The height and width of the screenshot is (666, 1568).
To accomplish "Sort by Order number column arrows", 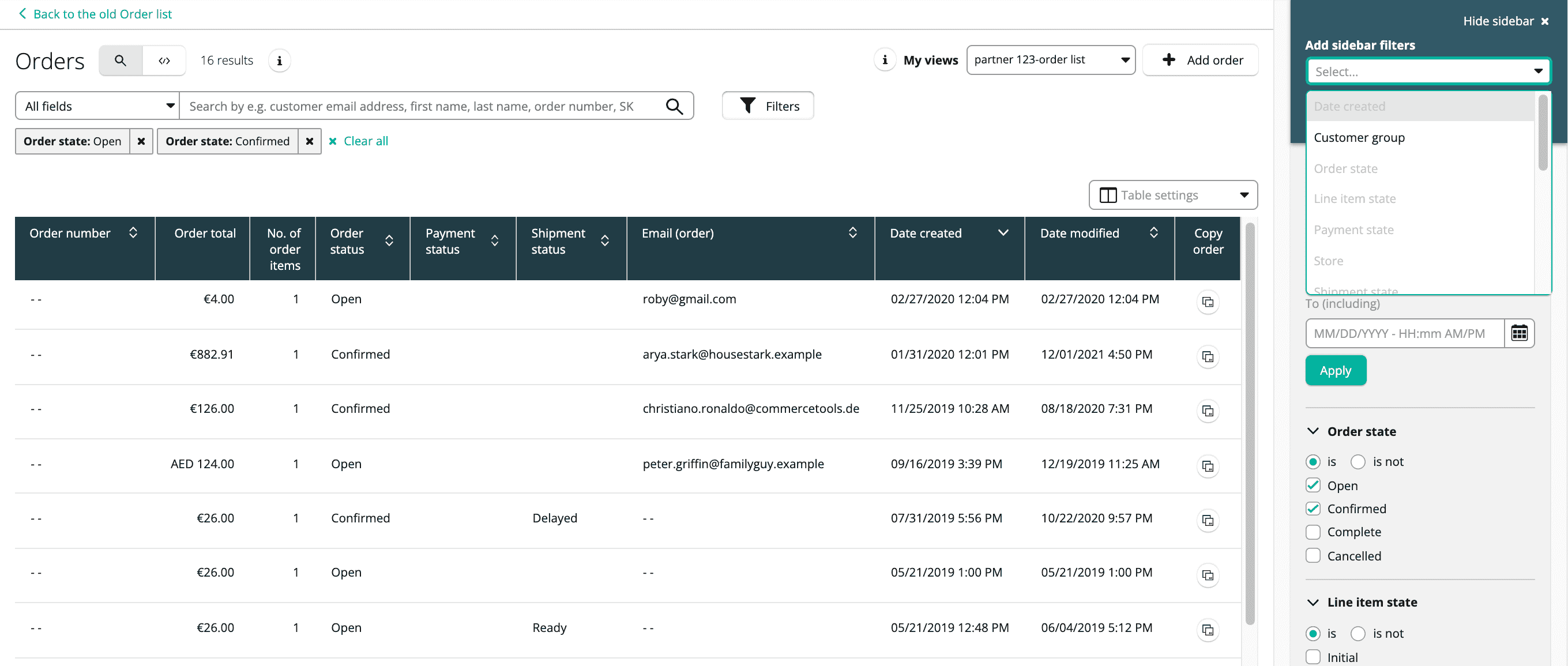I will coord(133,233).
